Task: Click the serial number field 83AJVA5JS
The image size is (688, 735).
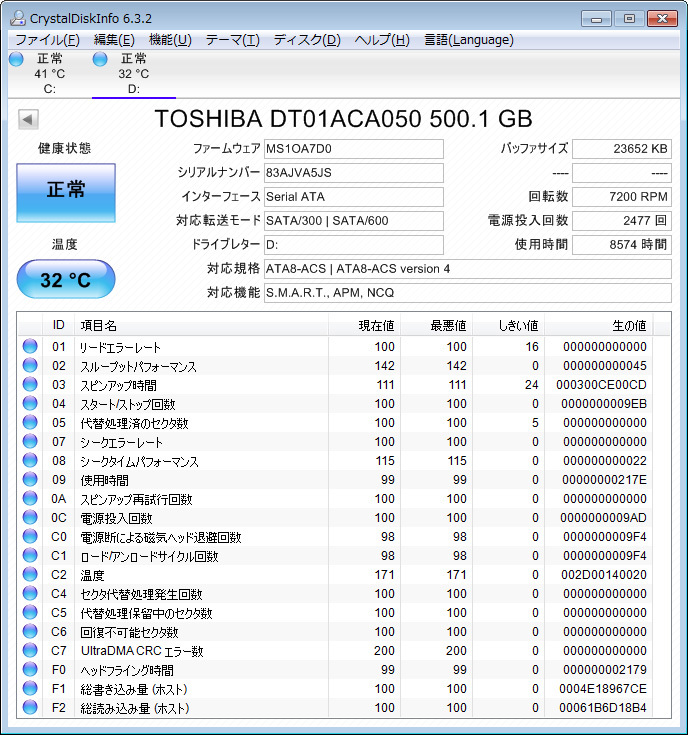Action: pos(354,173)
